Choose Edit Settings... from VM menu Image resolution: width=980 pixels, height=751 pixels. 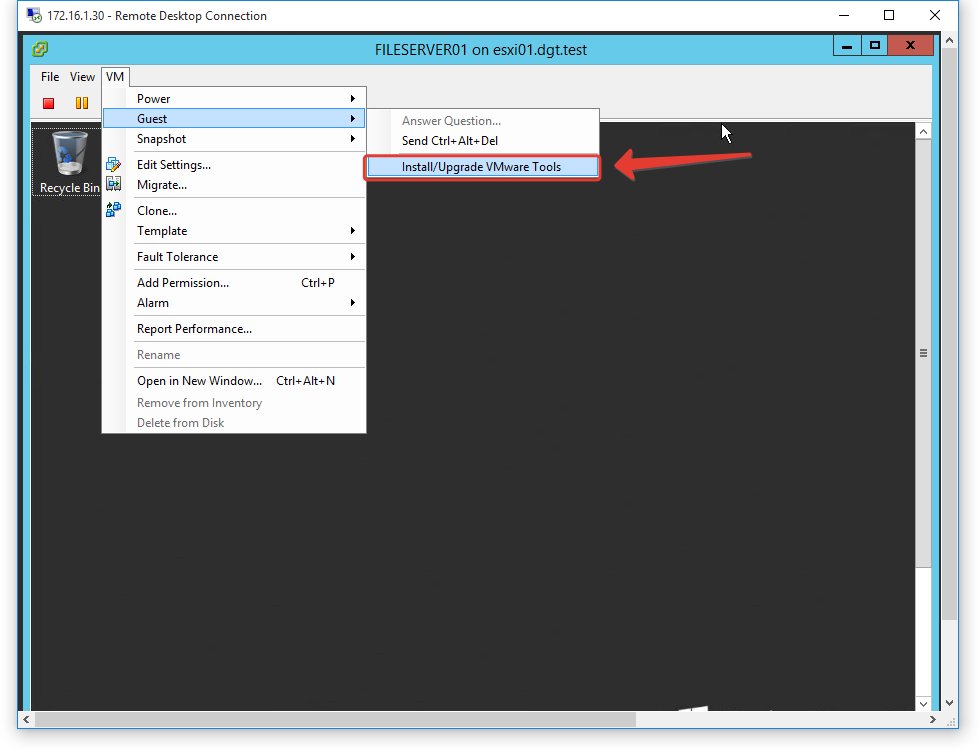click(234, 165)
